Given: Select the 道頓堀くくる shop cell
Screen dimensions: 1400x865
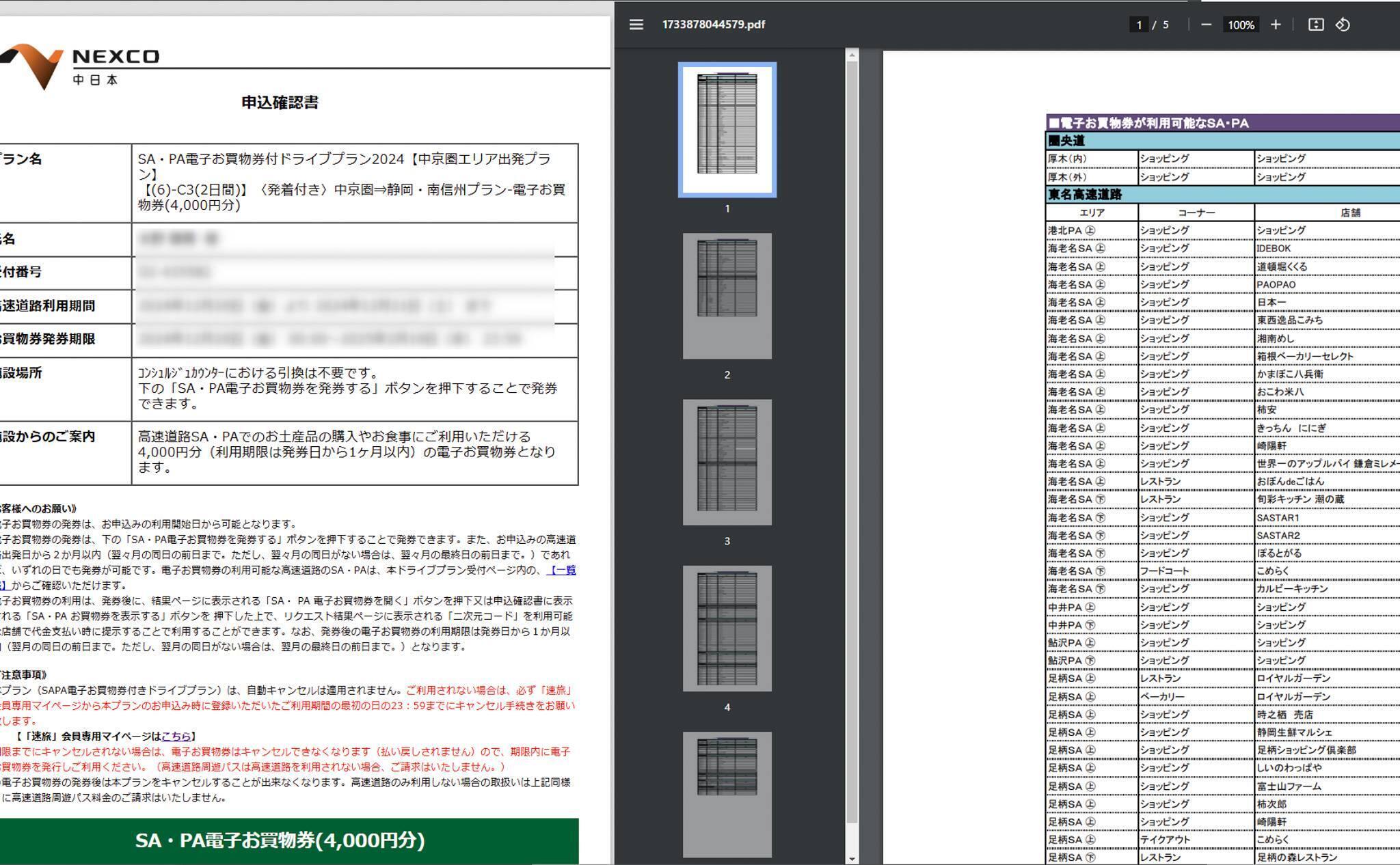Looking at the screenshot, I should 1328,266.
